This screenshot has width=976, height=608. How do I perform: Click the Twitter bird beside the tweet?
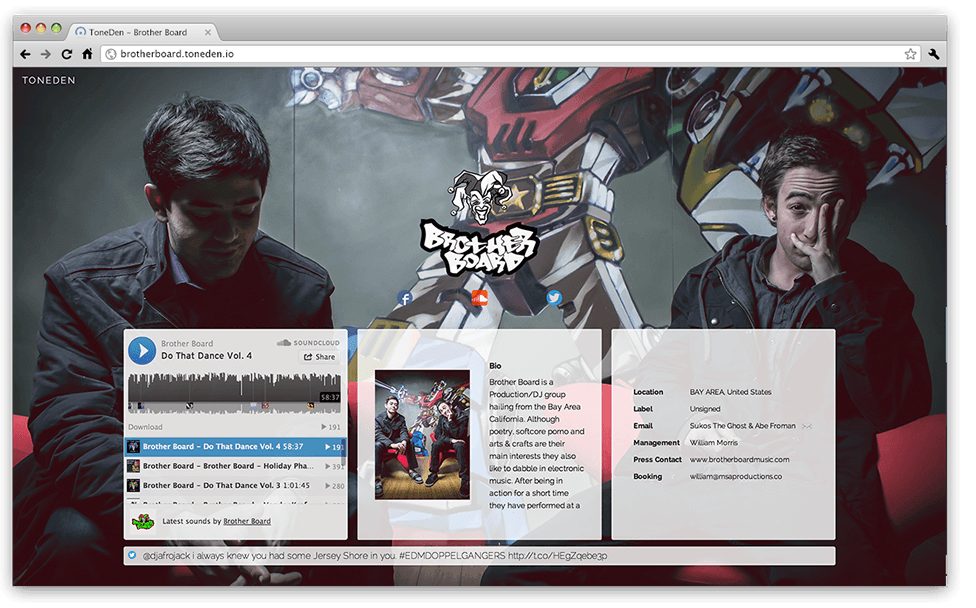[x=132, y=555]
